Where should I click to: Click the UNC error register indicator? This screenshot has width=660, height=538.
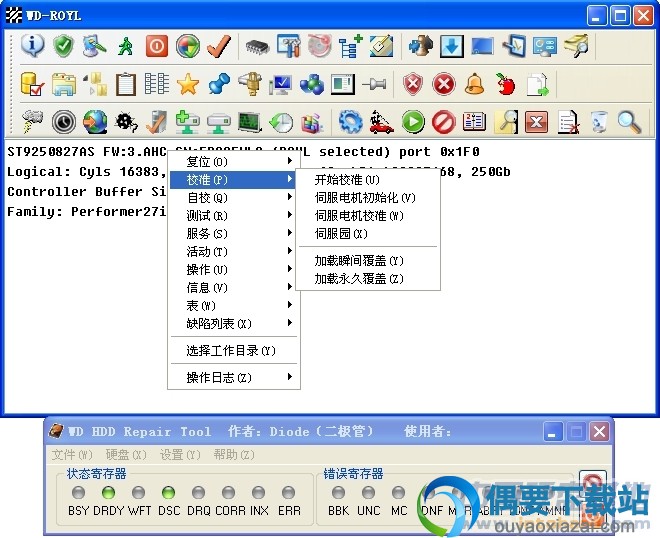pyautogui.click(x=368, y=492)
